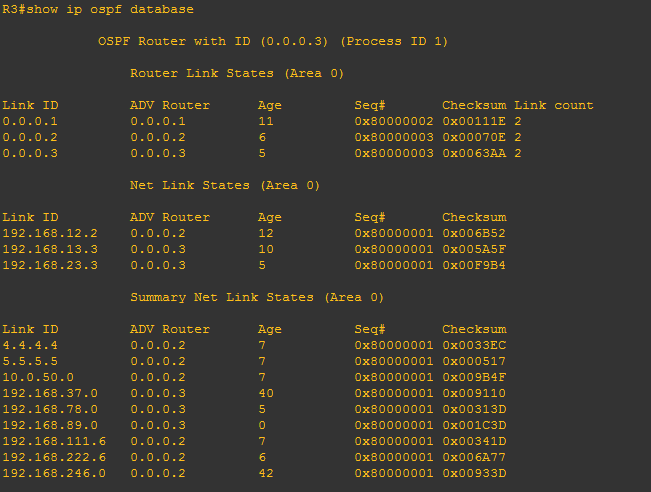Click Summary Net Link States Area 0 heading
The width and height of the screenshot is (651, 492).
[x=257, y=297]
